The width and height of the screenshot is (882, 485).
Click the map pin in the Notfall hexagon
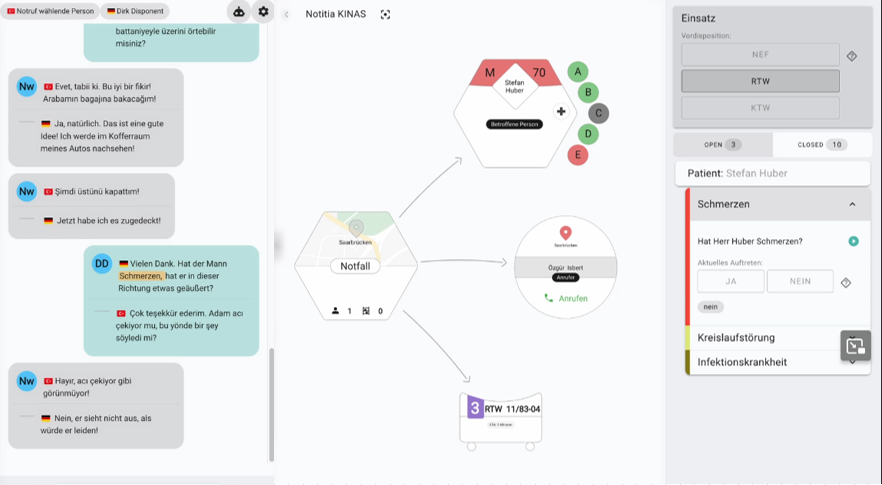pyautogui.click(x=356, y=228)
